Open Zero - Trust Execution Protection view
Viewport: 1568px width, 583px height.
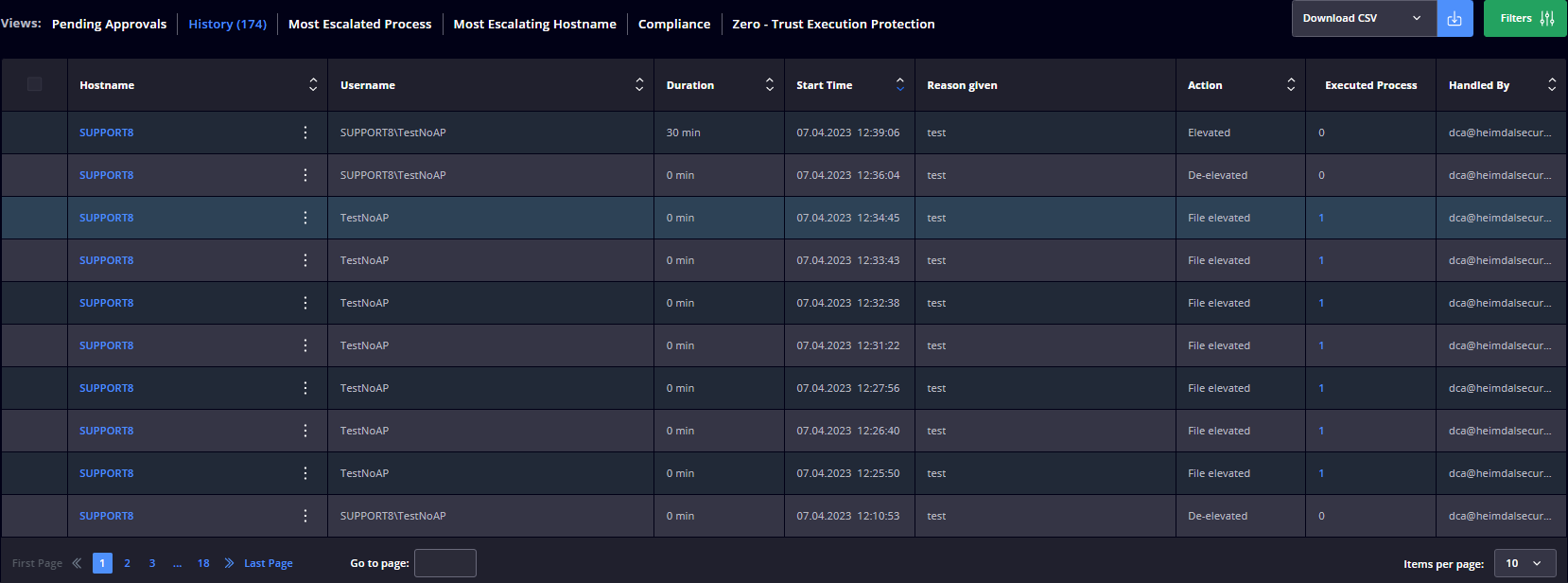pyautogui.click(x=833, y=24)
